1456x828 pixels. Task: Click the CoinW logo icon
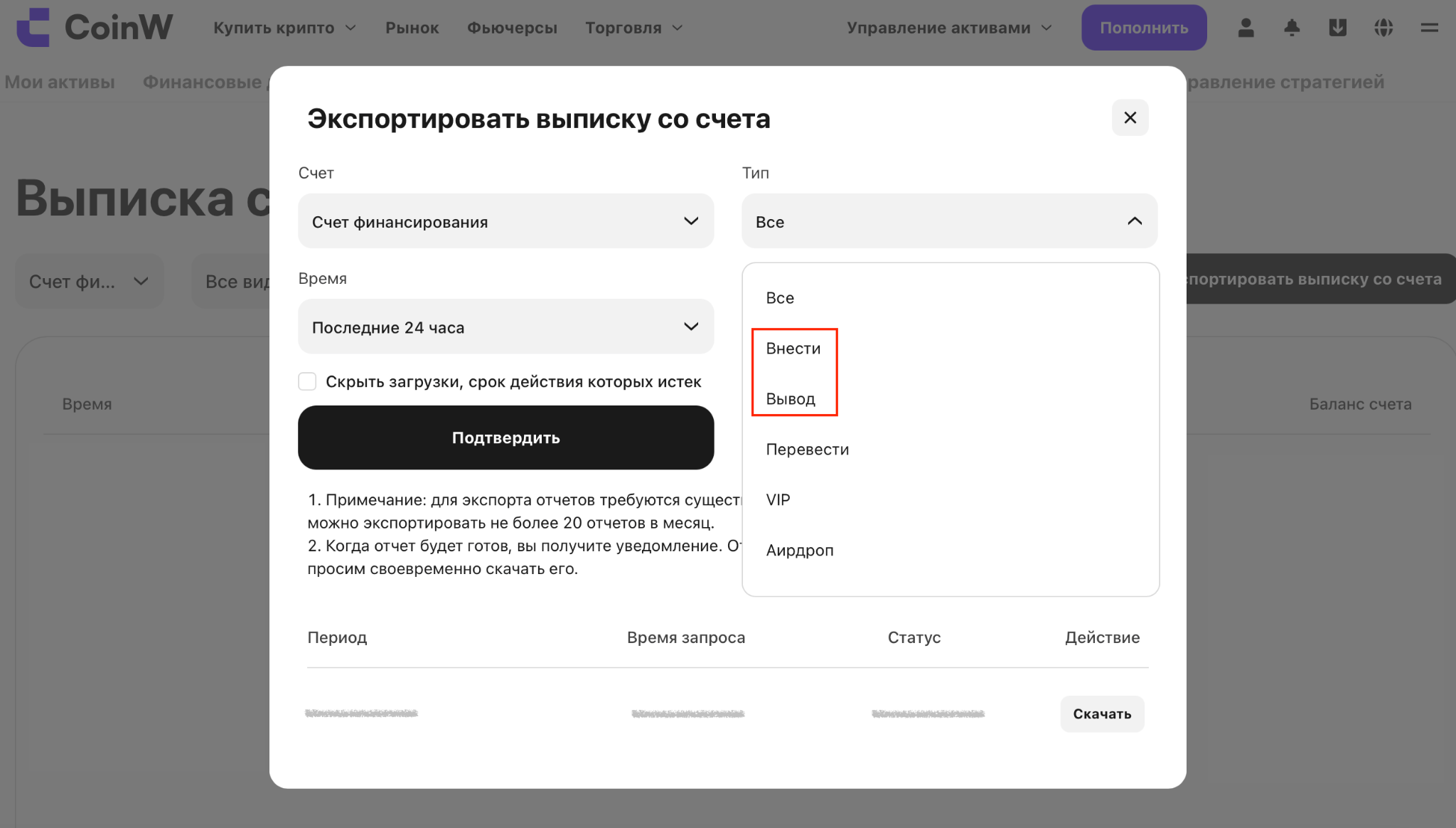tap(33, 27)
